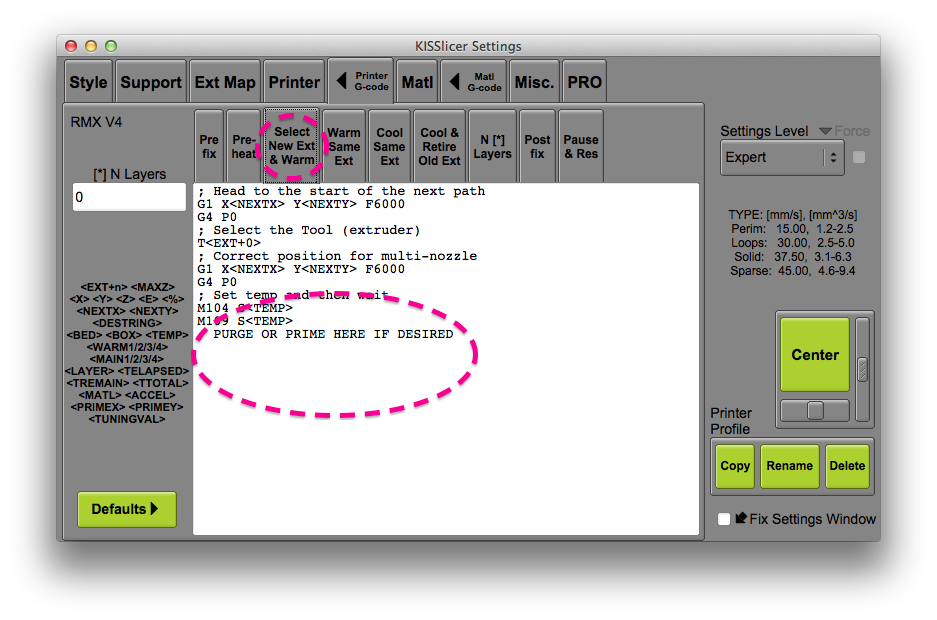Click 'PURGE OR PRIME HERE IF DESIRED' comment
Viewport: 937px width, 620px height.
pos(333,334)
